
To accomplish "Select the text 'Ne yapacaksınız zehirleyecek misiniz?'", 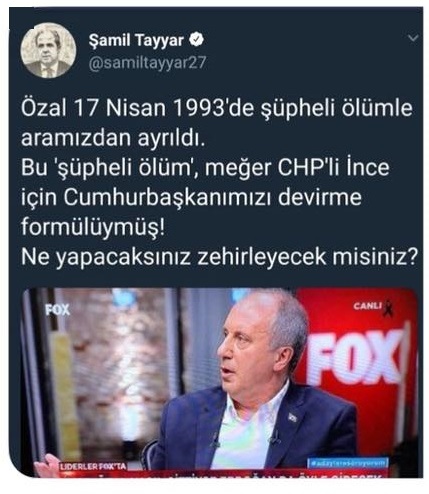I will point(220,257).
